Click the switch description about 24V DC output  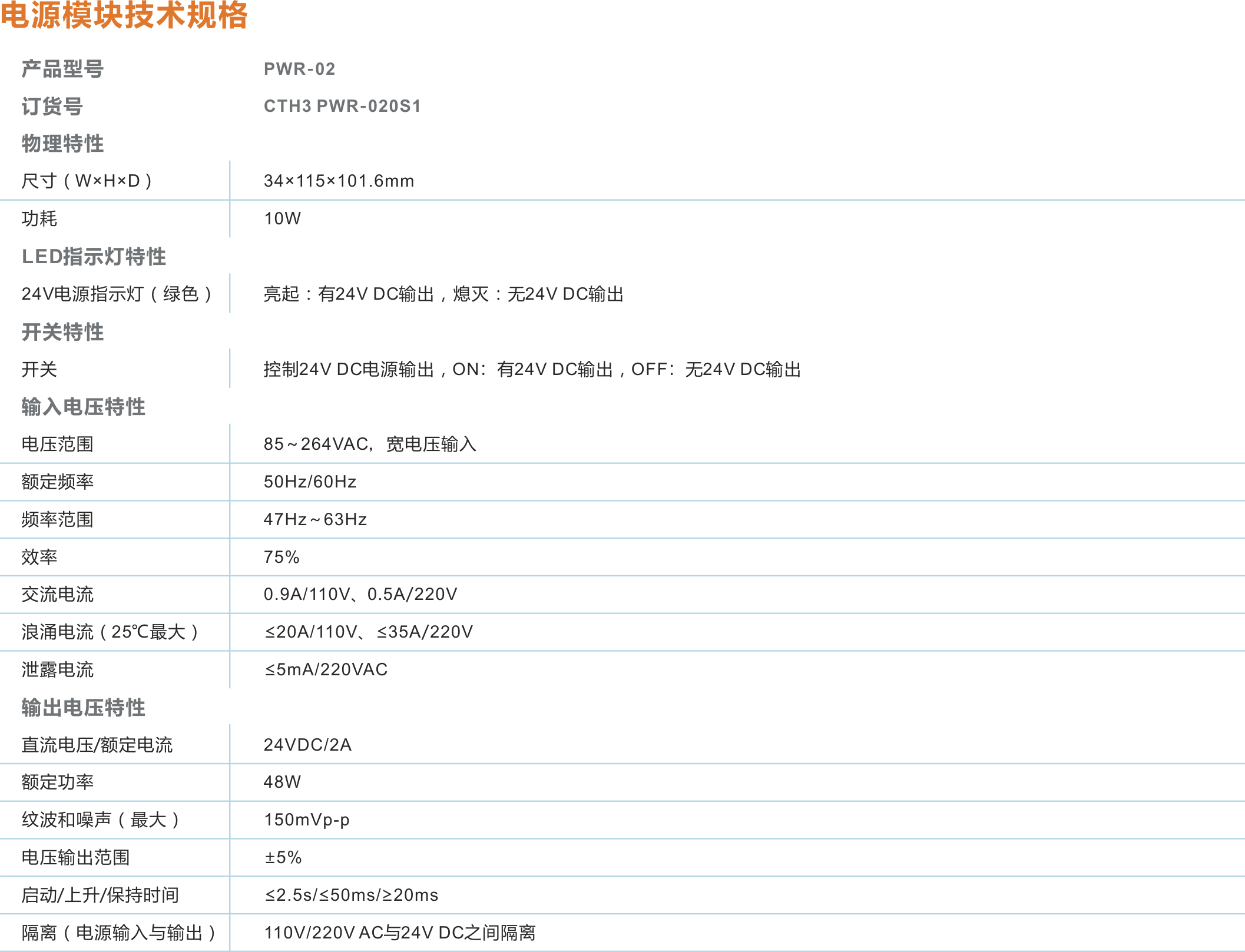click(x=532, y=369)
